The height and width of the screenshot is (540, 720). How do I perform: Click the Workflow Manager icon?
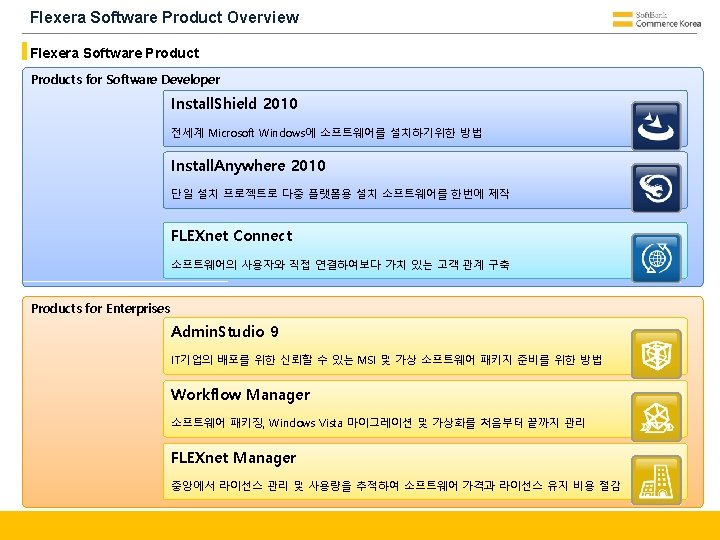(x=656, y=417)
